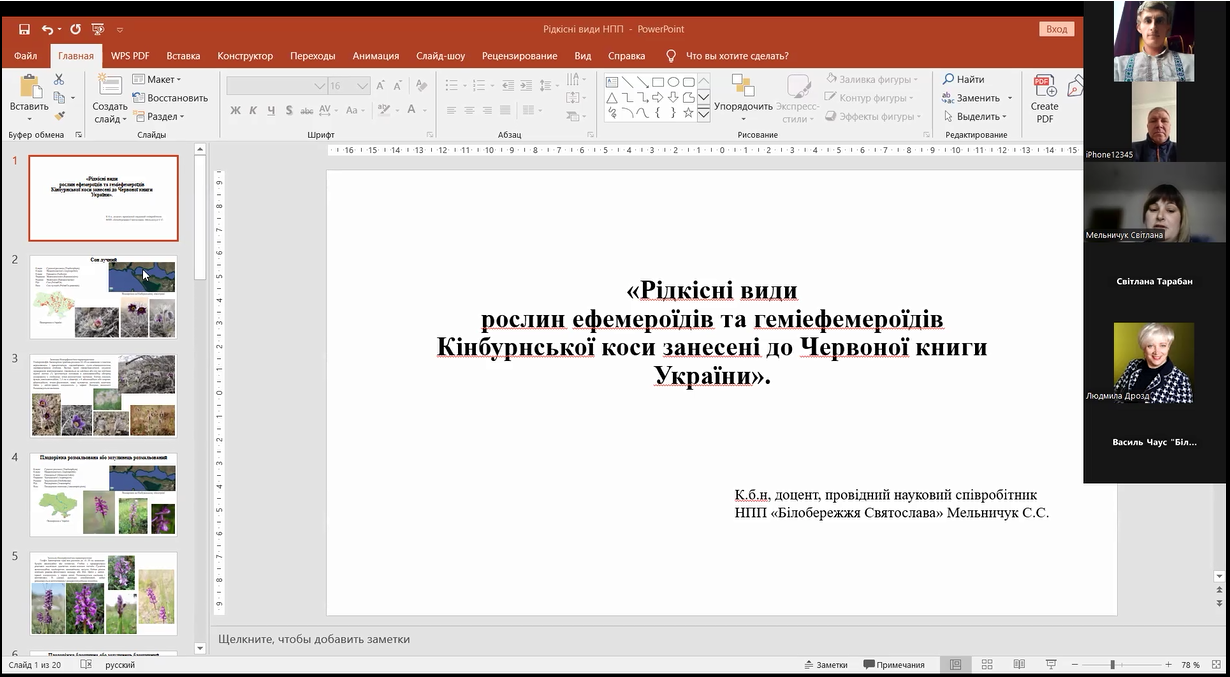This screenshot has height=677, width=1230.
Task: Toggle center text alignment
Action: (469, 110)
